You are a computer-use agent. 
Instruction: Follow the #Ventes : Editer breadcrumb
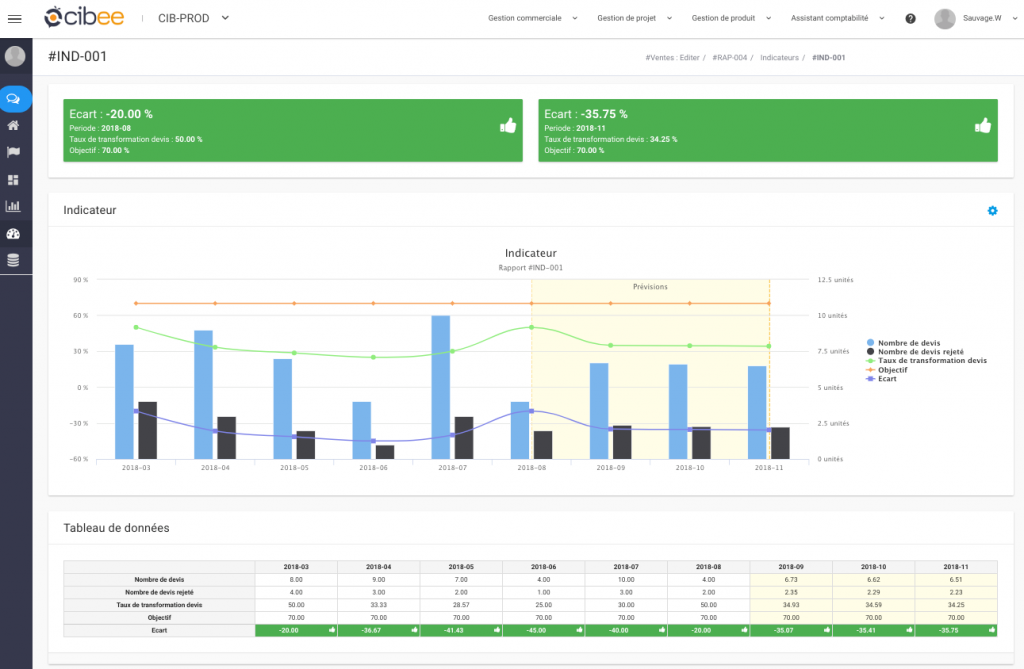(x=672, y=57)
